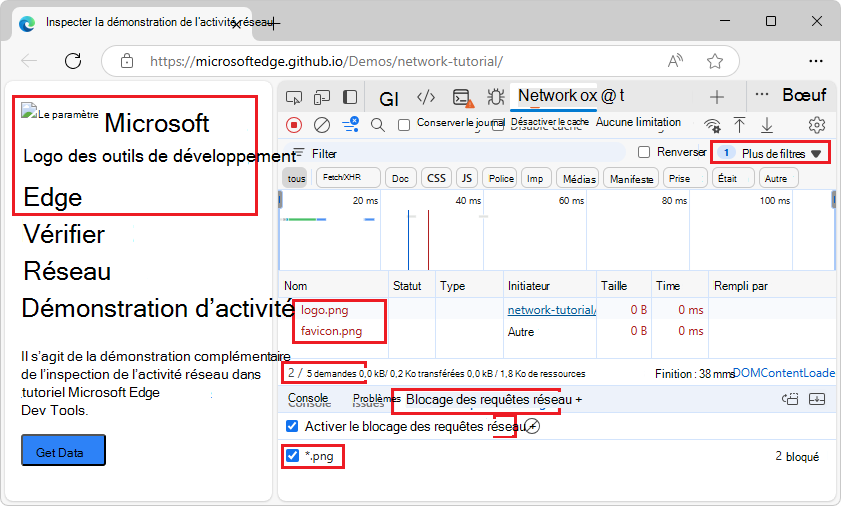Sort by Taille column header
This screenshot has width=841, height=506.
click(624, 286)
